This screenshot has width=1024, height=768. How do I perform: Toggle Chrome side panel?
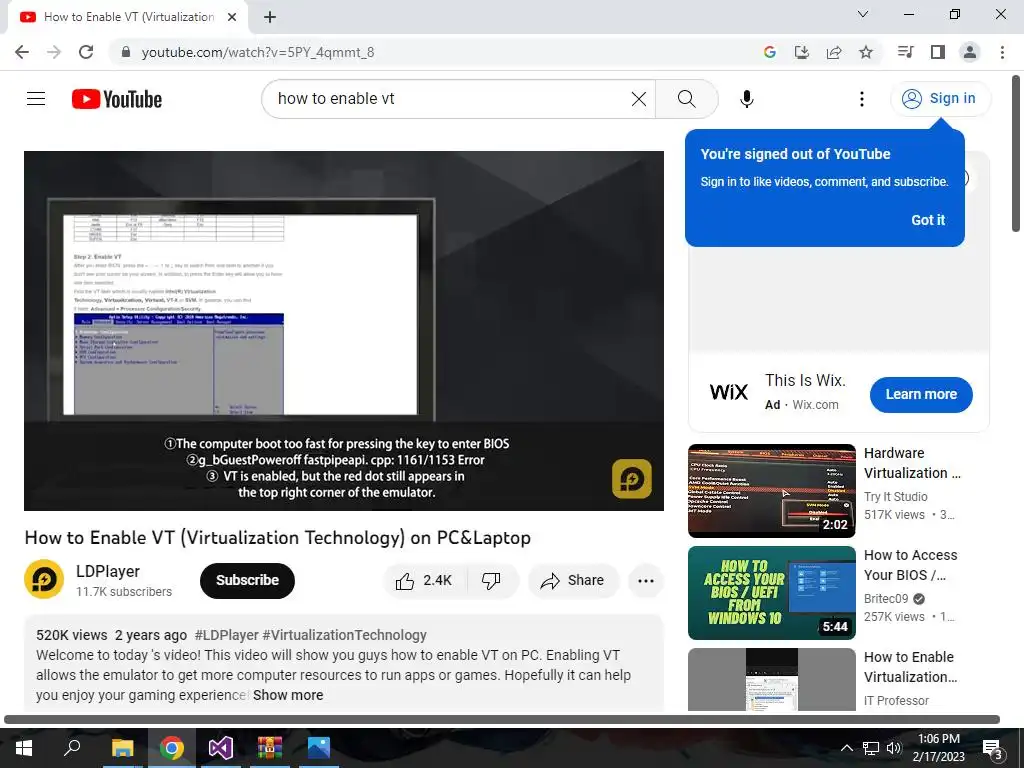coord(938,52)
